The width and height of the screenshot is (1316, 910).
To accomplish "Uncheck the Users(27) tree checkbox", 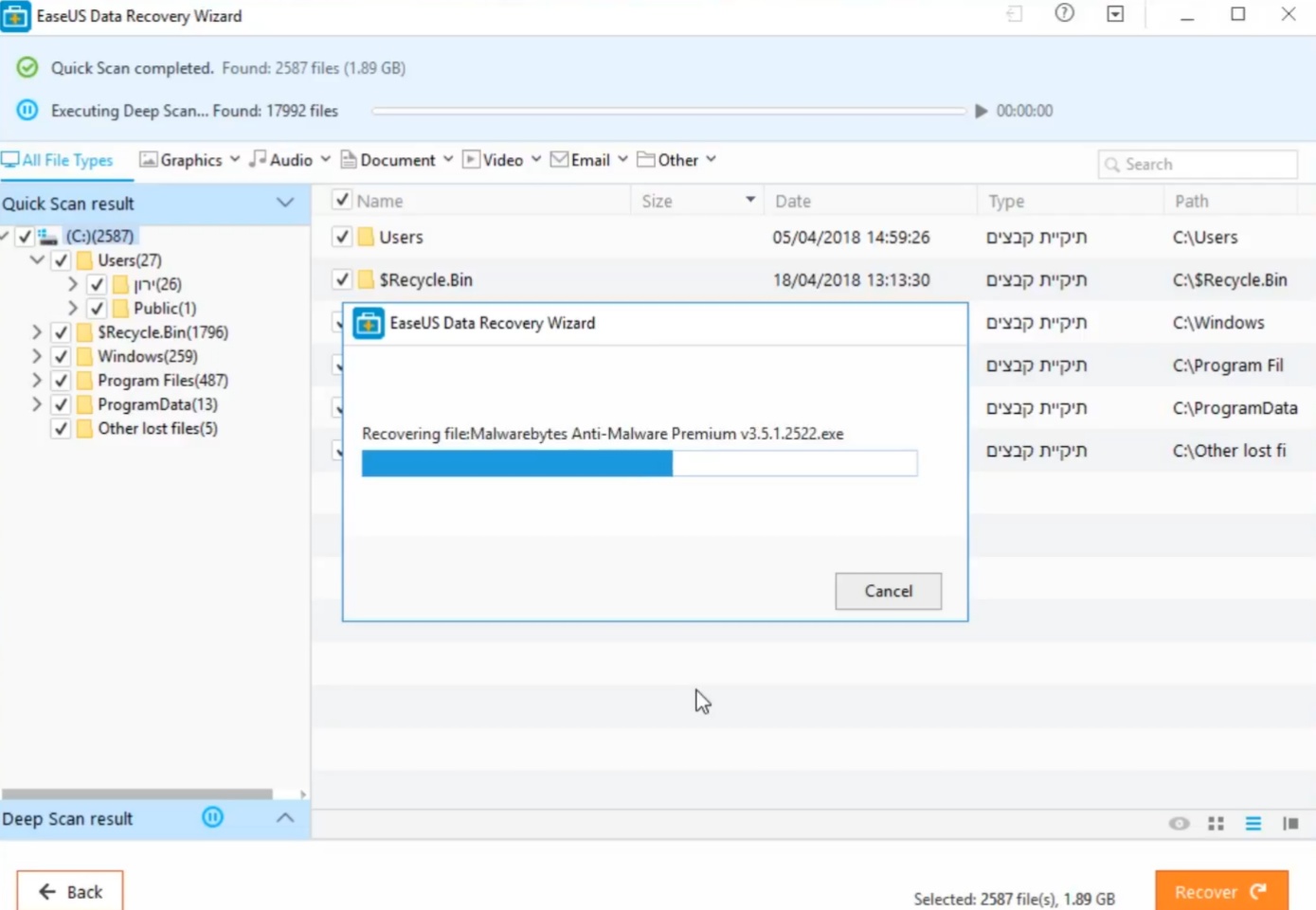I will click(x=61, y=259).
